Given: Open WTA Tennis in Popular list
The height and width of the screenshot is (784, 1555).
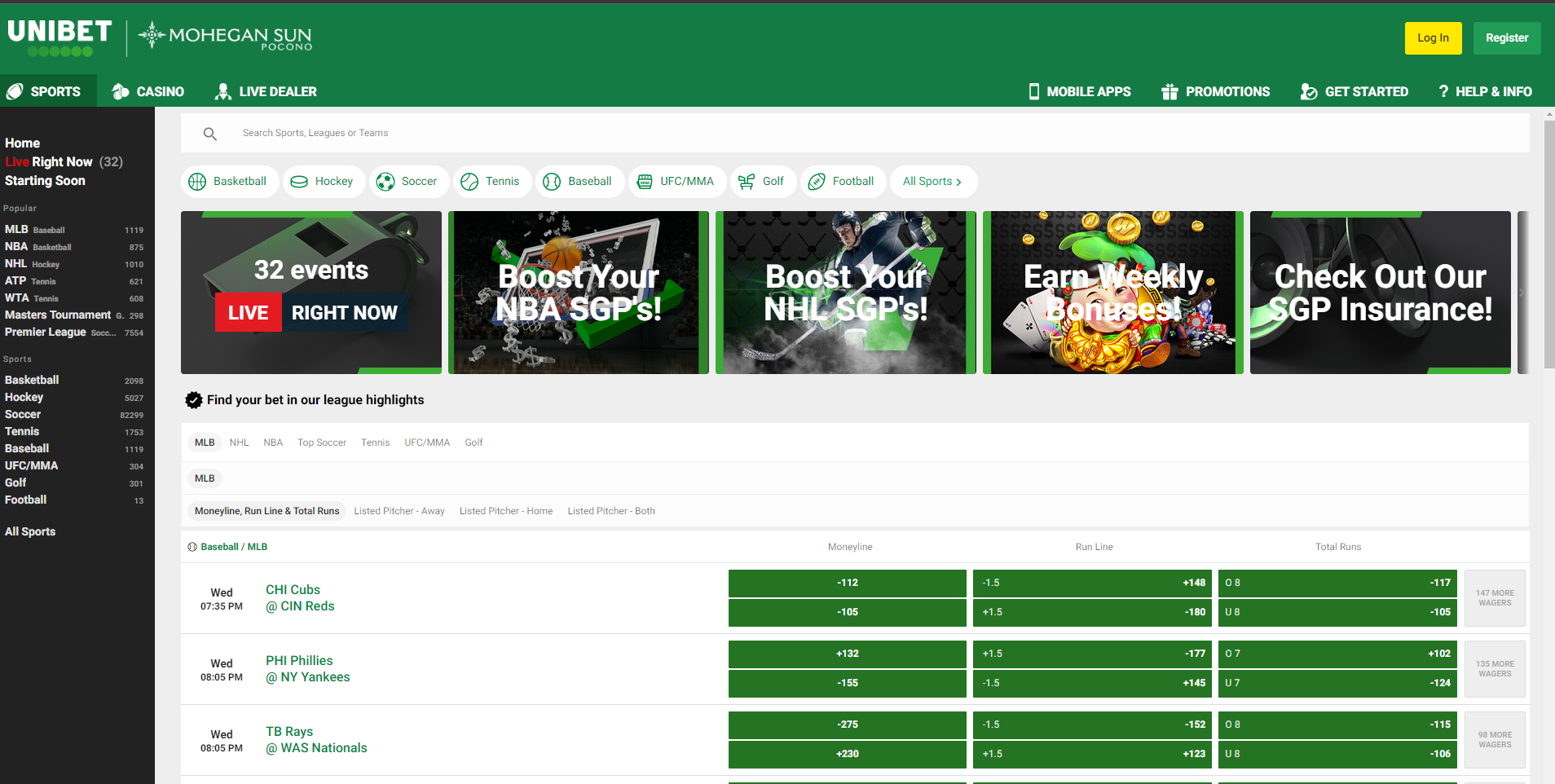Looking at the screenshot, I should (74, 298).
